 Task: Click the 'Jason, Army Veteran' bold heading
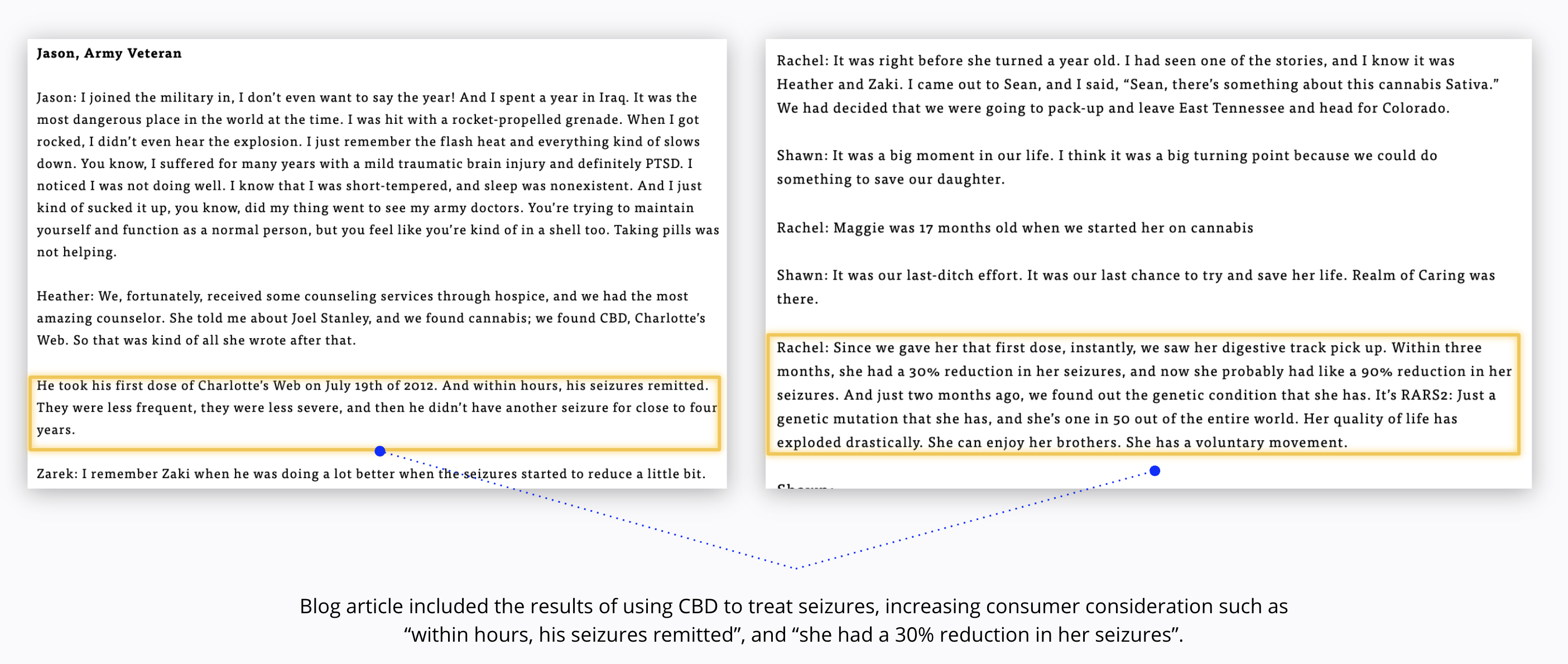(109, 53)
